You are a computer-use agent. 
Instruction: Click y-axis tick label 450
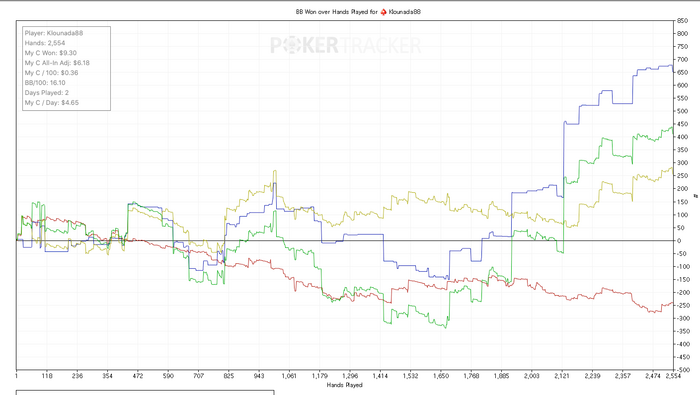[x=682, y=124]
